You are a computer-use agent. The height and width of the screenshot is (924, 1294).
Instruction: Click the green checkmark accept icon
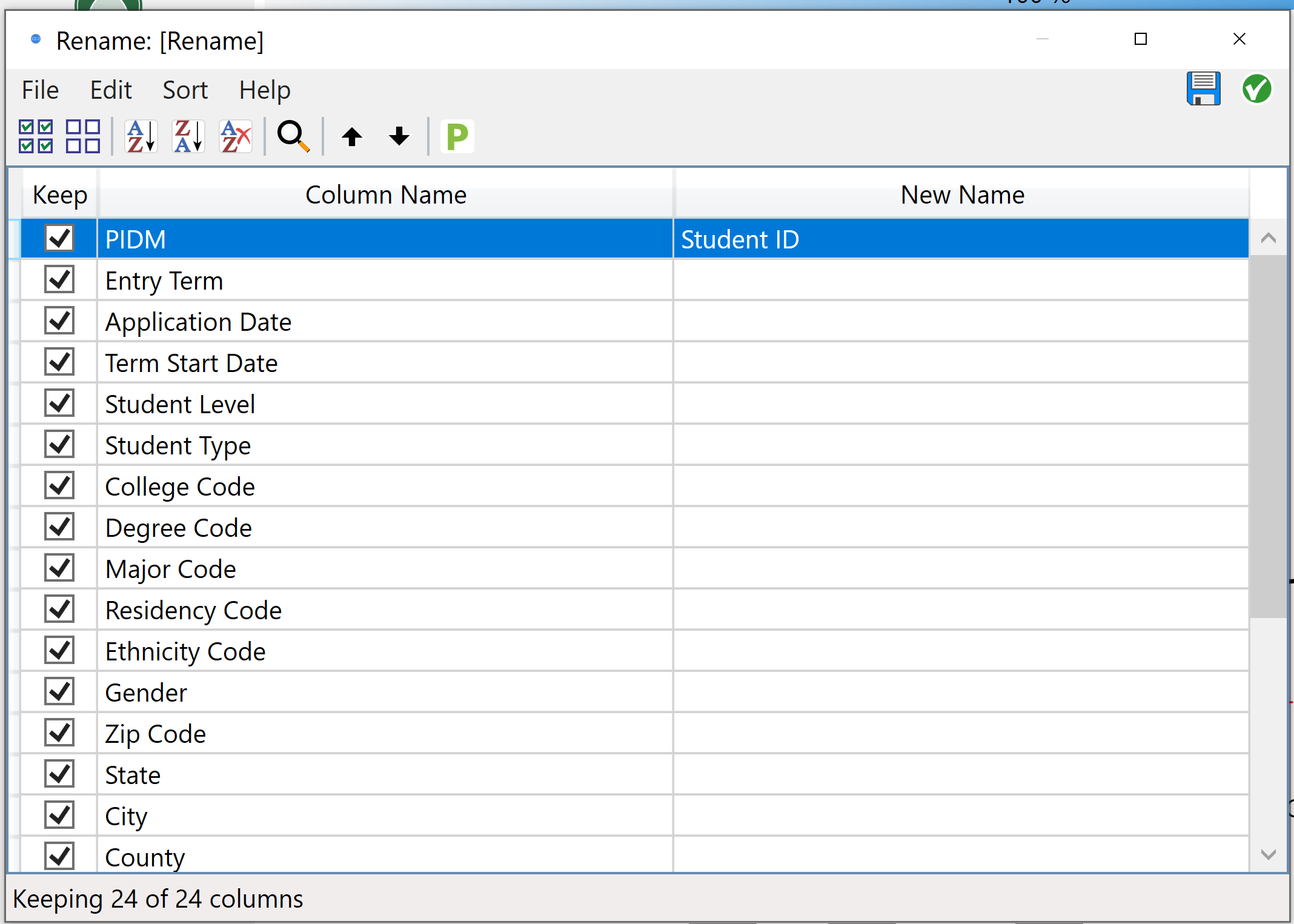point(1256,89)
